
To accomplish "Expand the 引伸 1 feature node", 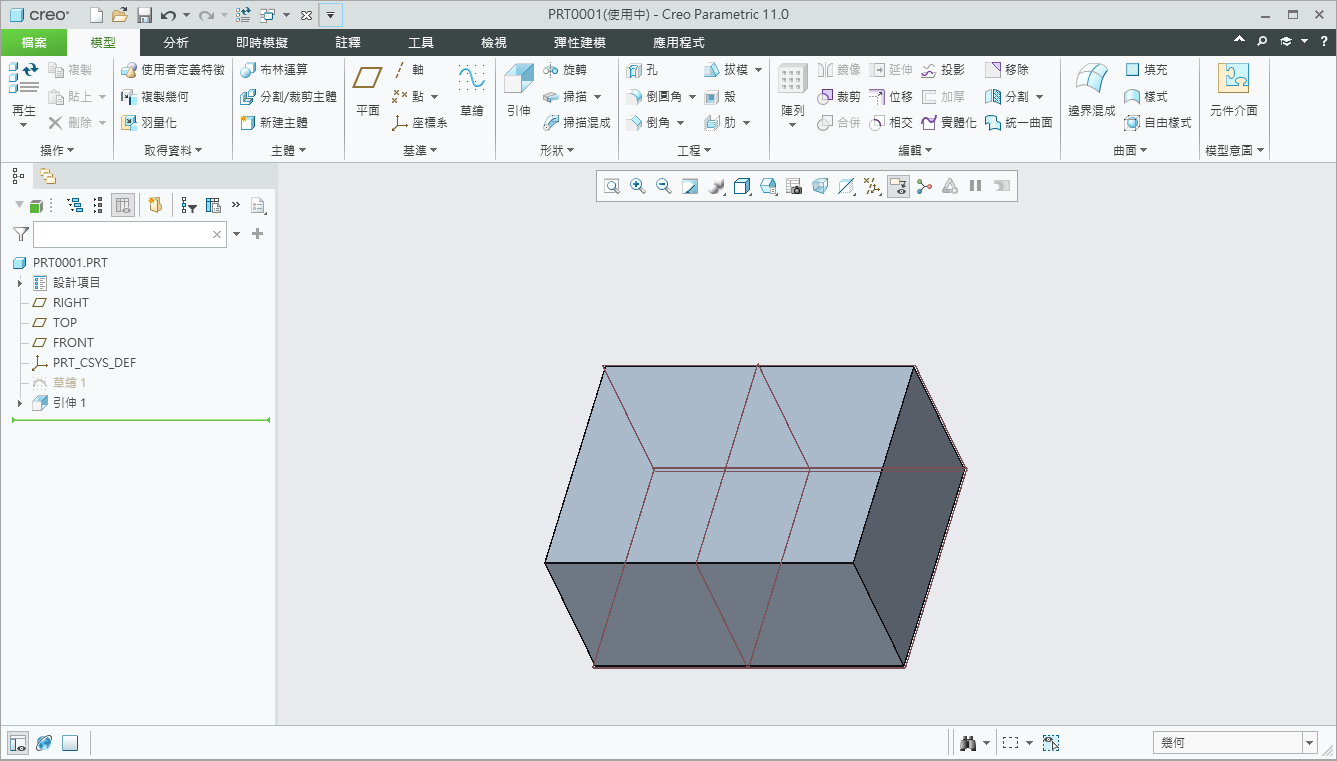I will [x=20, y=403].
